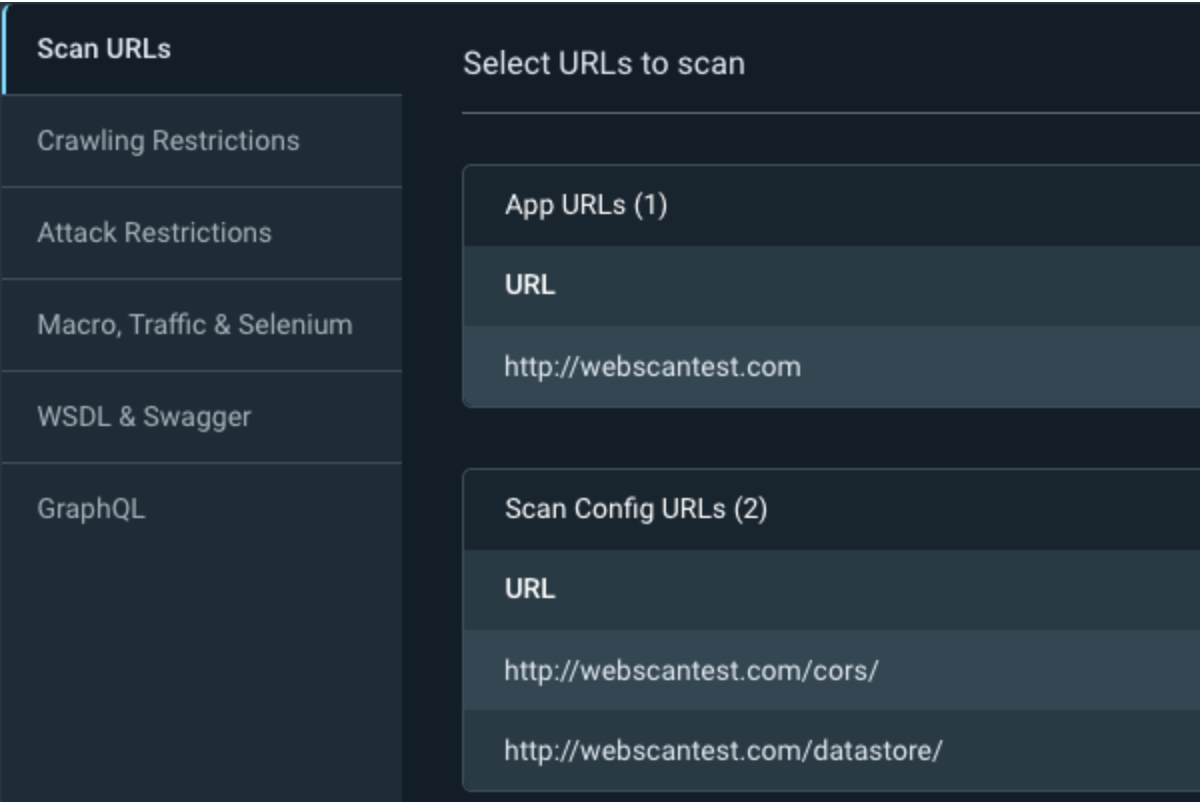This screenshot has height=802, width=1200.
Task: Click the gap between App and Scan Config panels
Action: tap(830, 438)
